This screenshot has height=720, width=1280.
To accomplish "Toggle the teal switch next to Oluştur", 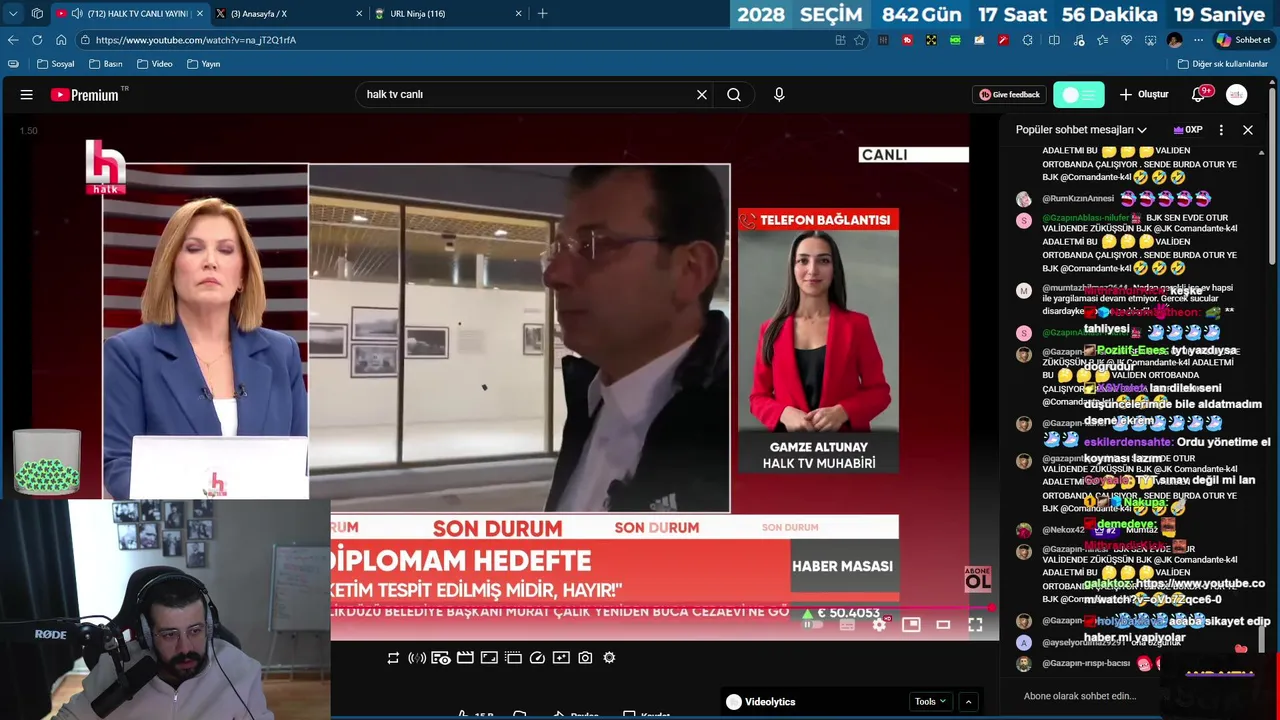I will (x=1079, y=95).
